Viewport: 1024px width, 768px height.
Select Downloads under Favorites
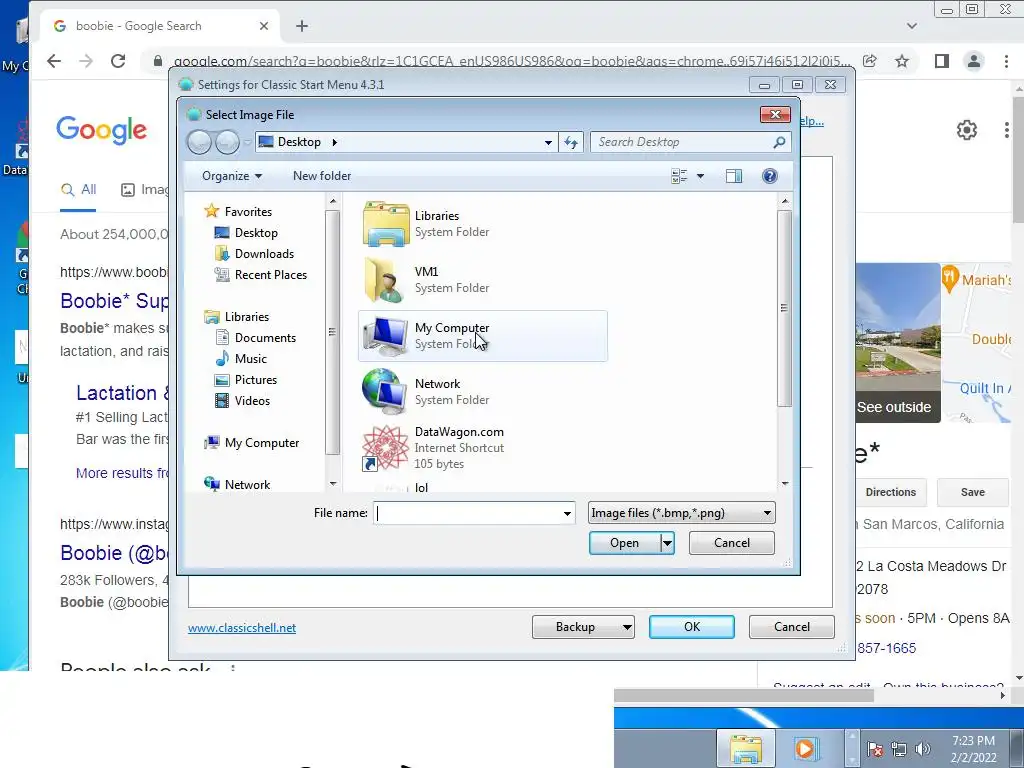point(264,253)
